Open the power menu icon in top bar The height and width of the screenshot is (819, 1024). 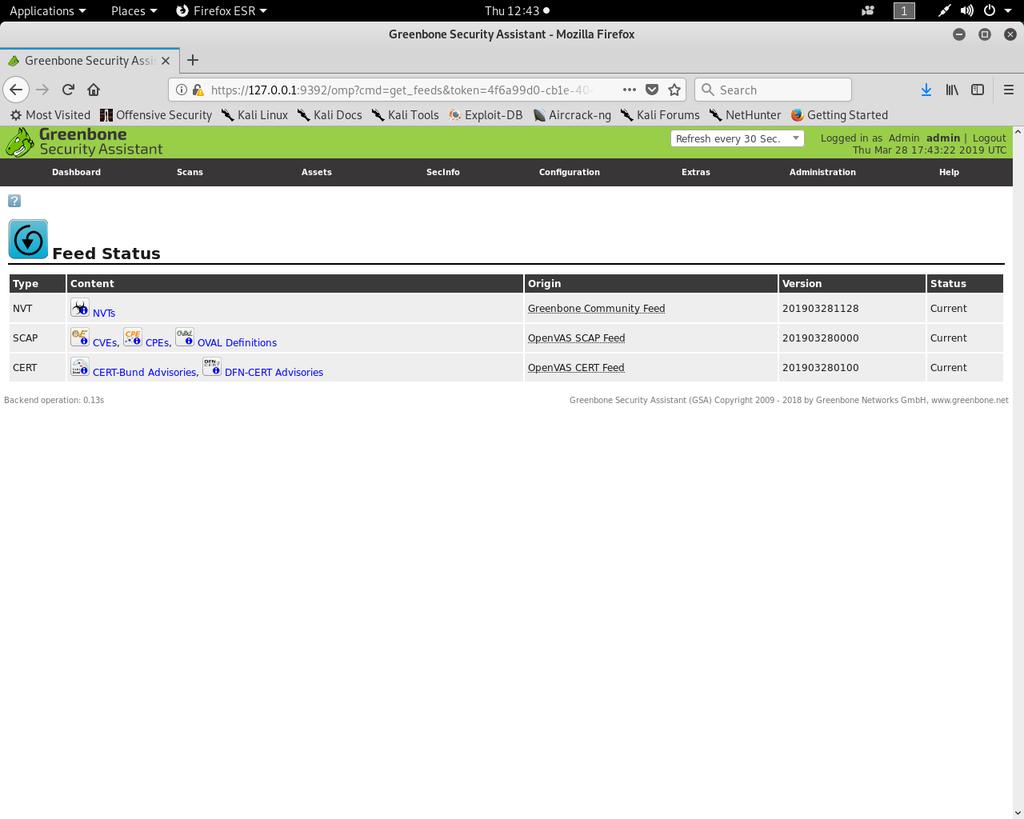989,10
